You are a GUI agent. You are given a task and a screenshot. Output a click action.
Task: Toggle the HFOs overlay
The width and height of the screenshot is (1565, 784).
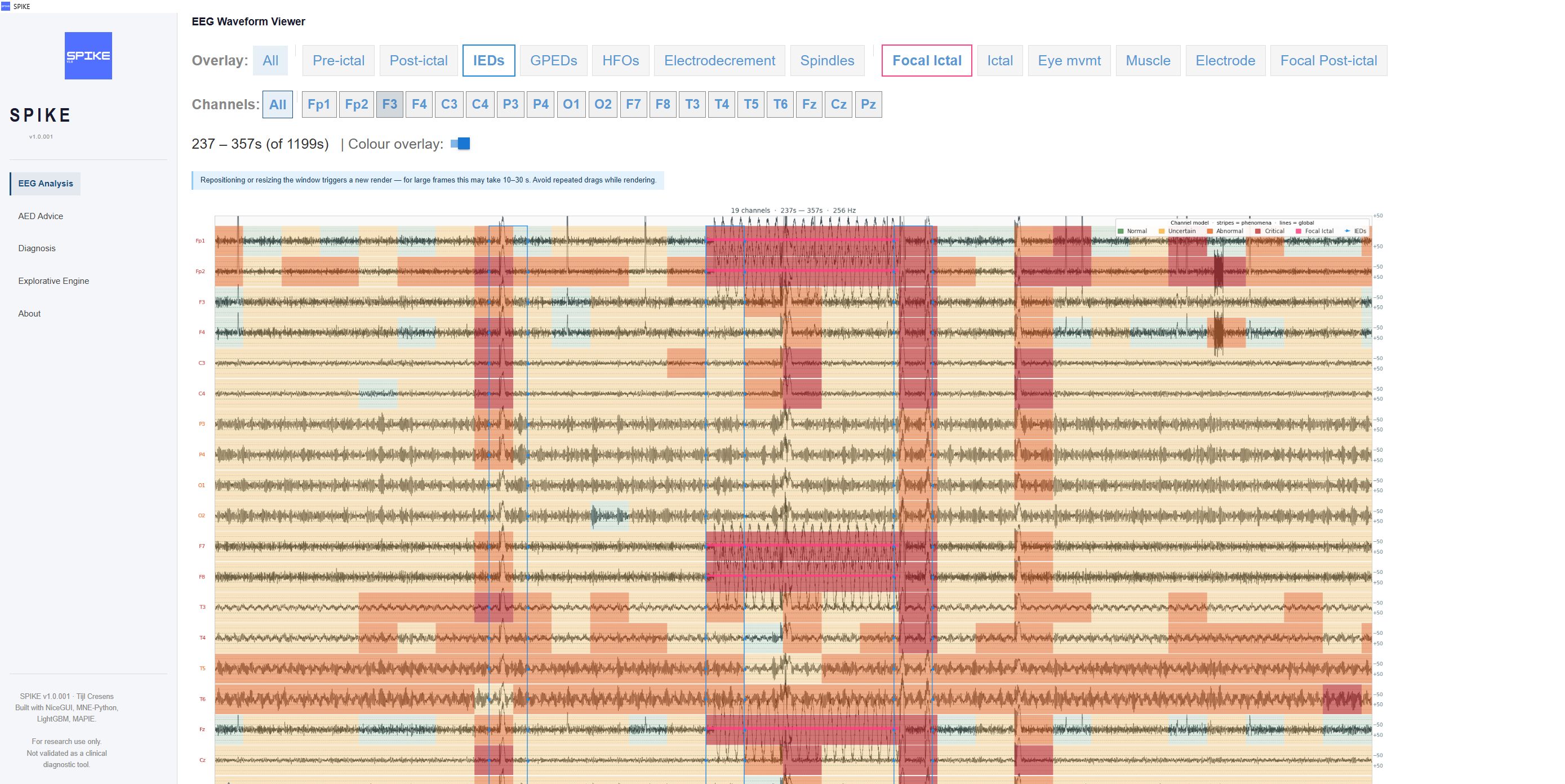tap(620, 61)
